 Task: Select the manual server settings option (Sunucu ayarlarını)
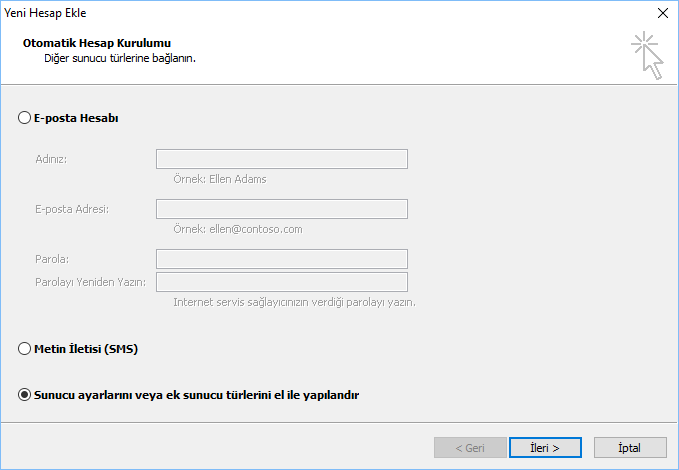tap(25, 395)
